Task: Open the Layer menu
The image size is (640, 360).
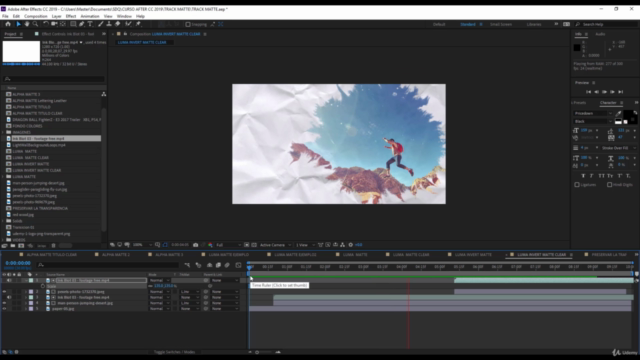Action: pos(56,16)
